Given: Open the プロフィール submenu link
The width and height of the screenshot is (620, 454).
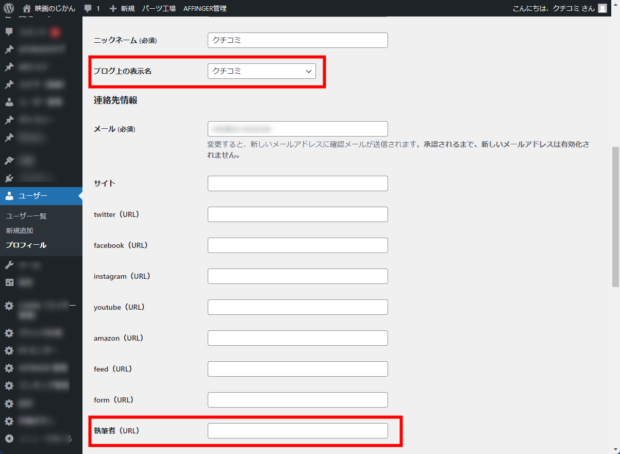Looking at the screenshot, I should pyautogui.click(x=26, y=245).
